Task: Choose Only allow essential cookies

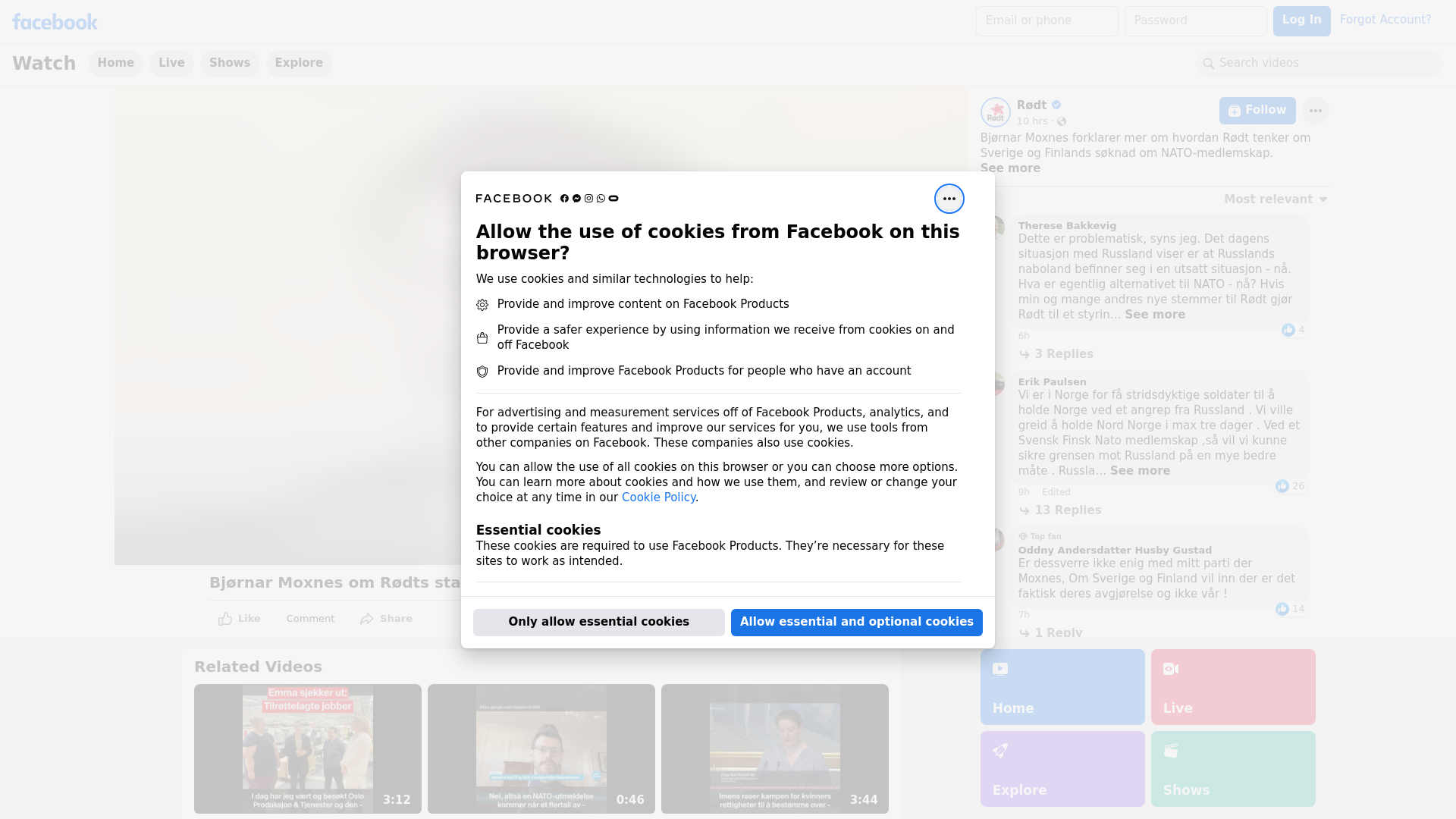Action: (x=598, y=622)
